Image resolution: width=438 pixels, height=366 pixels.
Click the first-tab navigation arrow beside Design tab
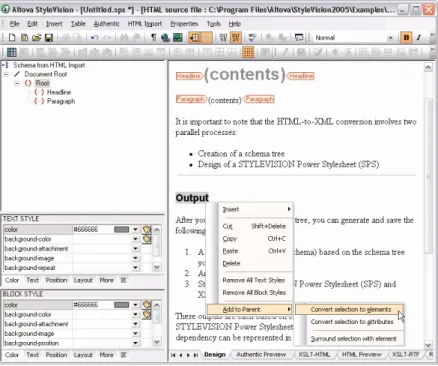coord(173,355)
